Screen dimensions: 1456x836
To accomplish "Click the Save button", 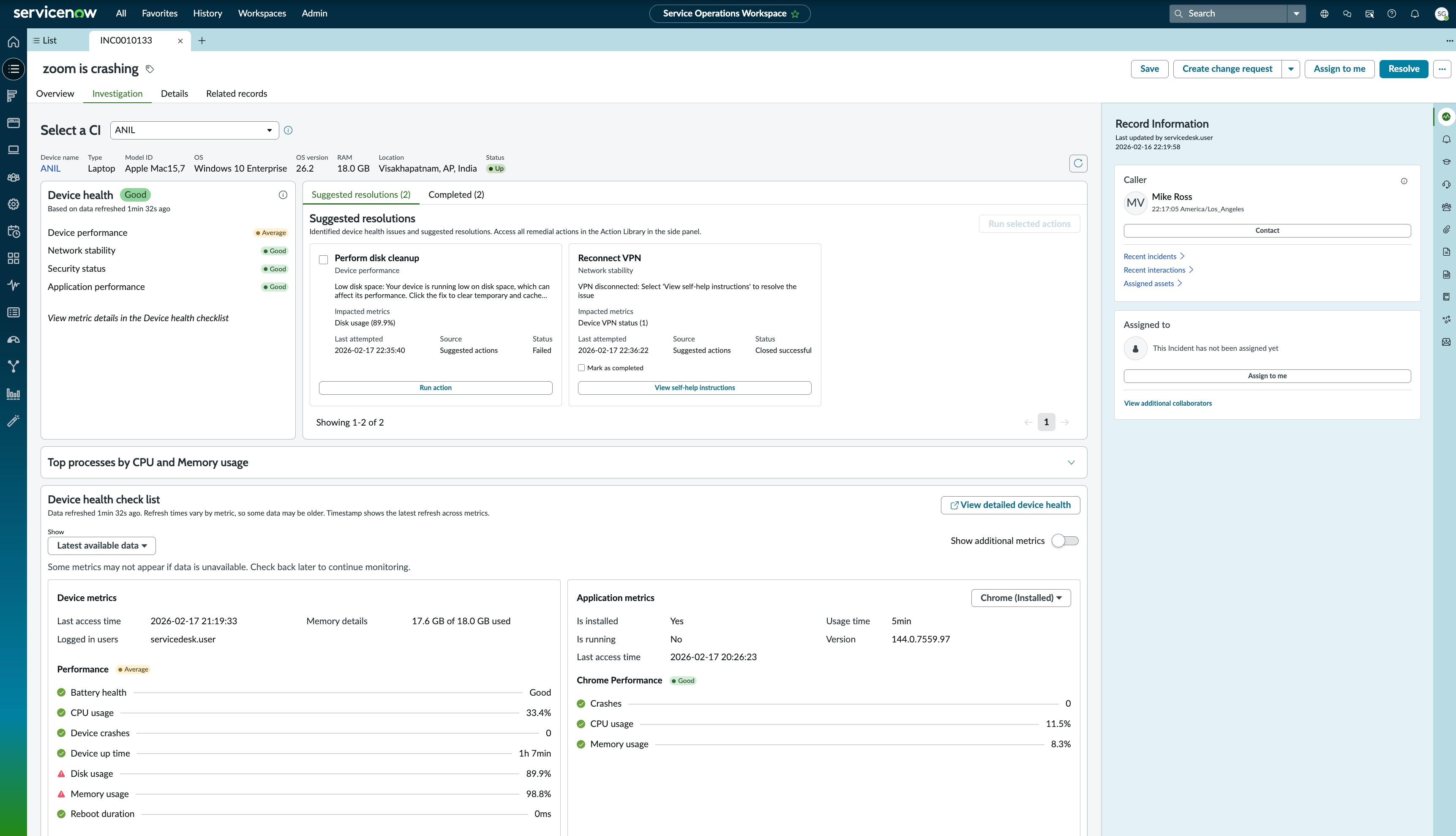I will [x=1150, y=69].
